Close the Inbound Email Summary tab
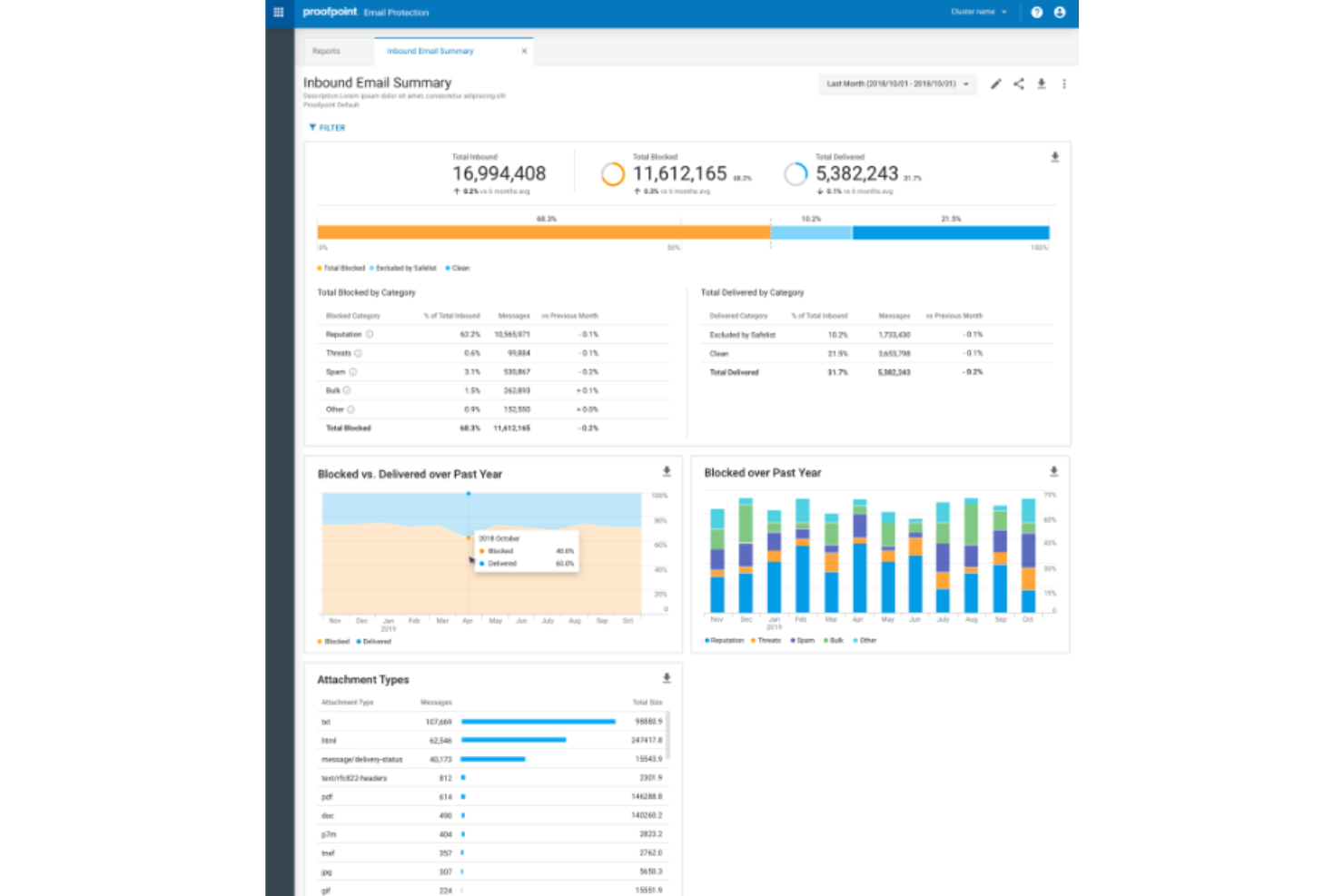 [x=524, y=51]
